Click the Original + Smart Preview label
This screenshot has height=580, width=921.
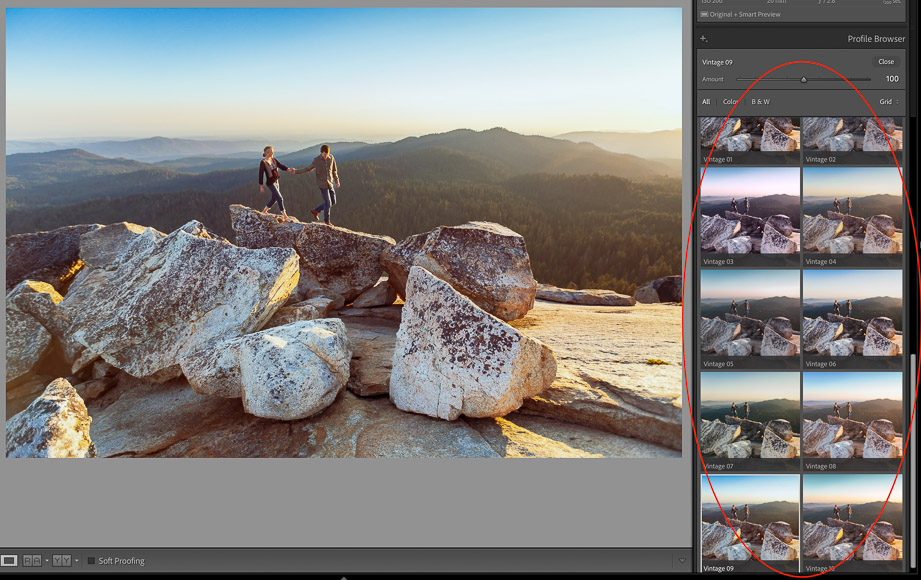(745, 14)
